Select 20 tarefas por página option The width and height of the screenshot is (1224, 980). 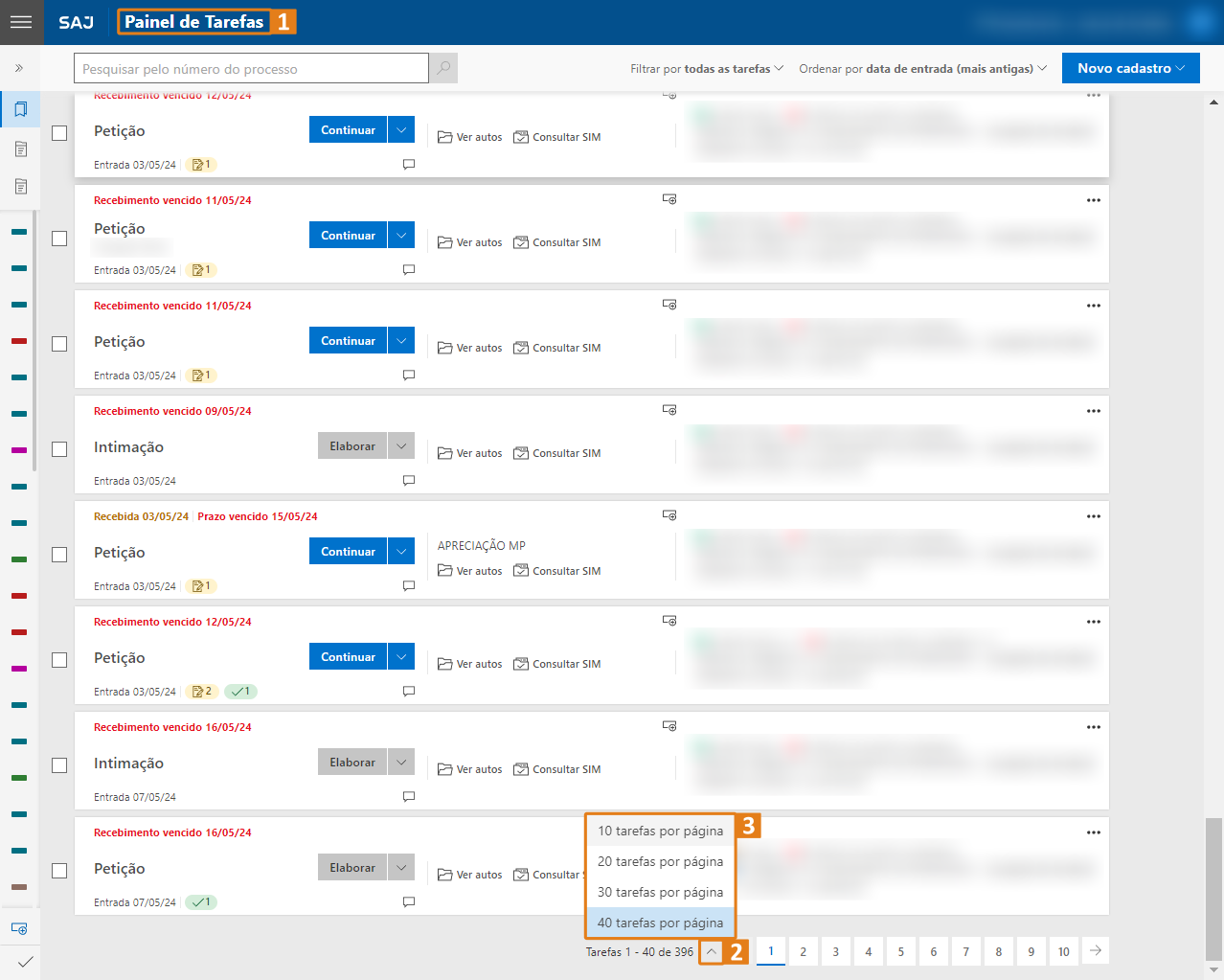[660, 861]
